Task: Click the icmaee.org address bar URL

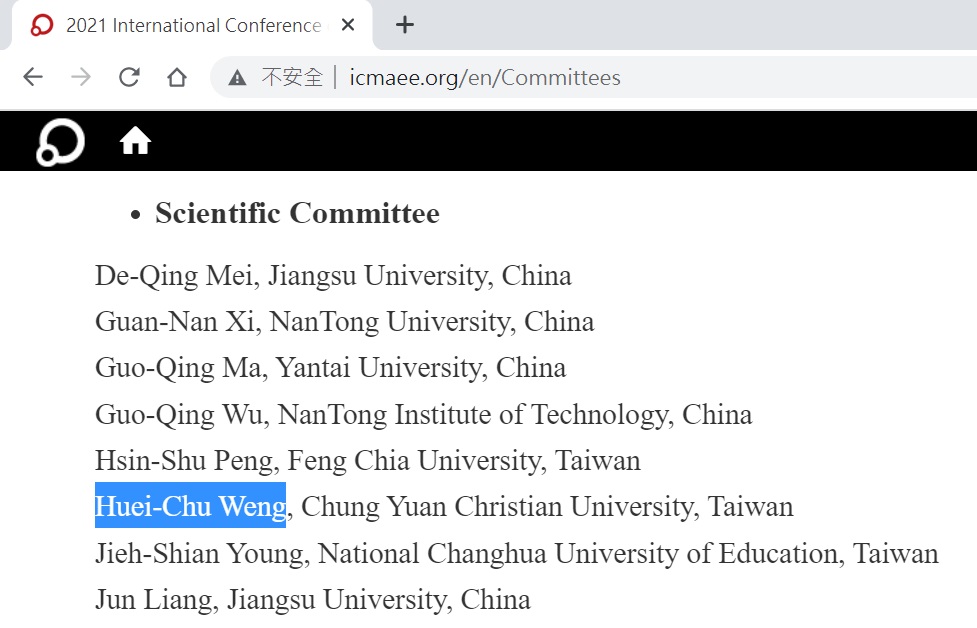Action: (485, 78)
